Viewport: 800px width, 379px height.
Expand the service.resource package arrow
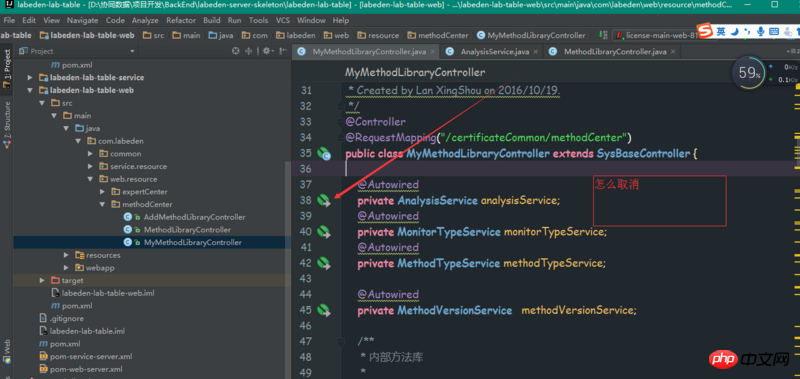tap(90, 166)
